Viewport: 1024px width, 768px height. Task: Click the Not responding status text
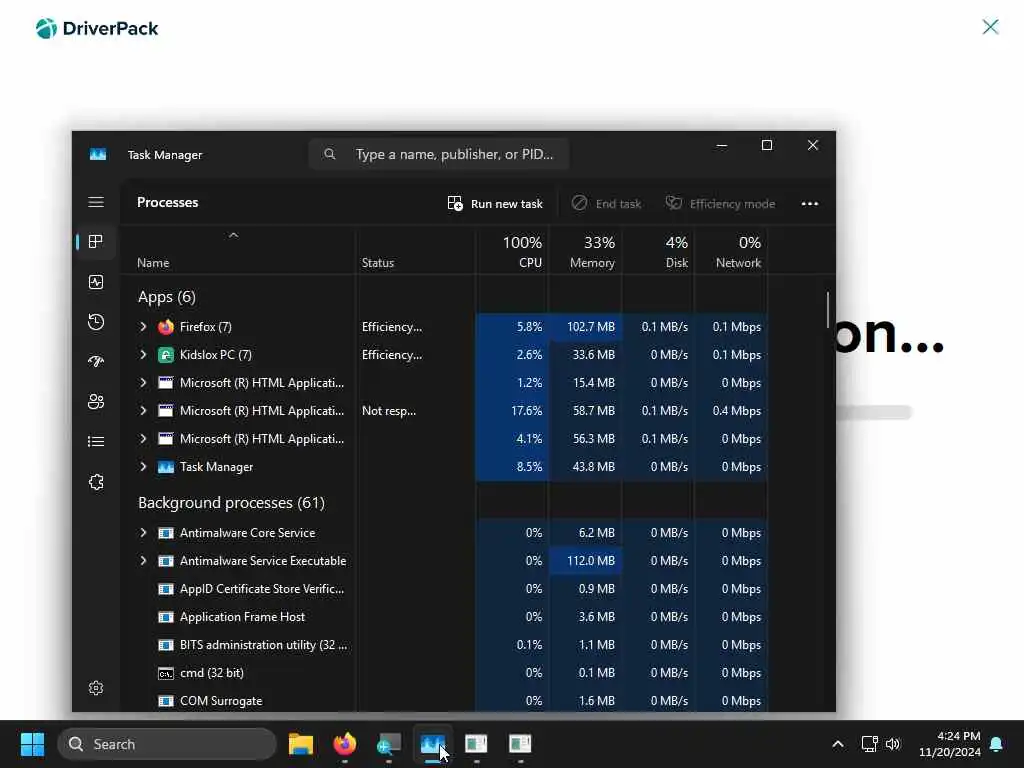(389, 411)
